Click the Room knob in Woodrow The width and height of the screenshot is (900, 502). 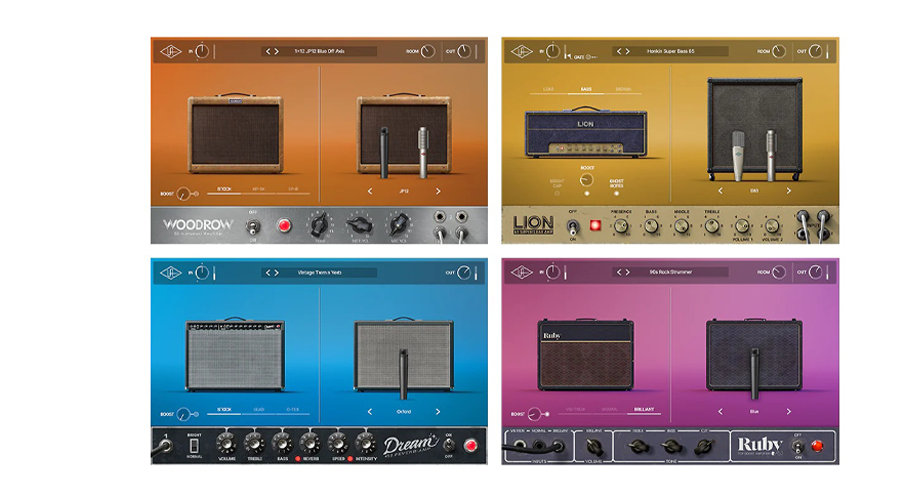429,50
